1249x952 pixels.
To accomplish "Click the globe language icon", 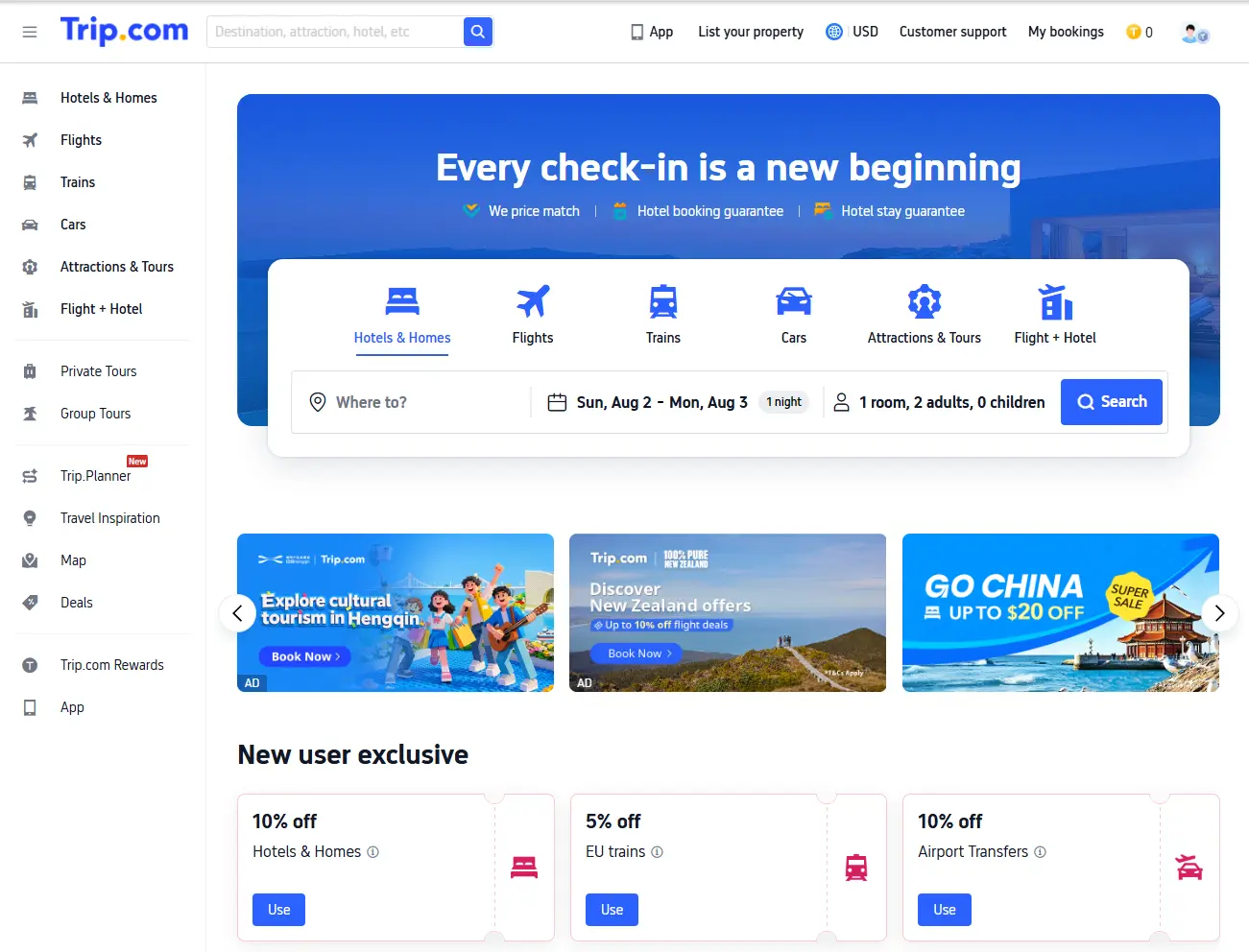I will 834,32.
